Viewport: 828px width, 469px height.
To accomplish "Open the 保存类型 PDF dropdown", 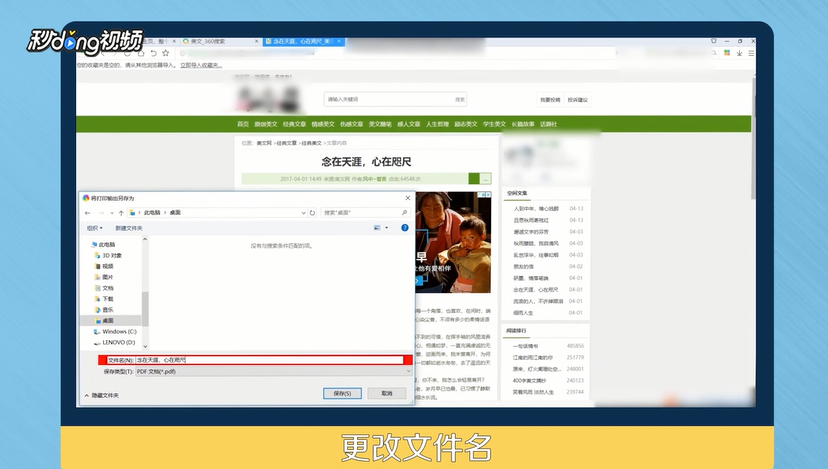I will click(273, 372).
